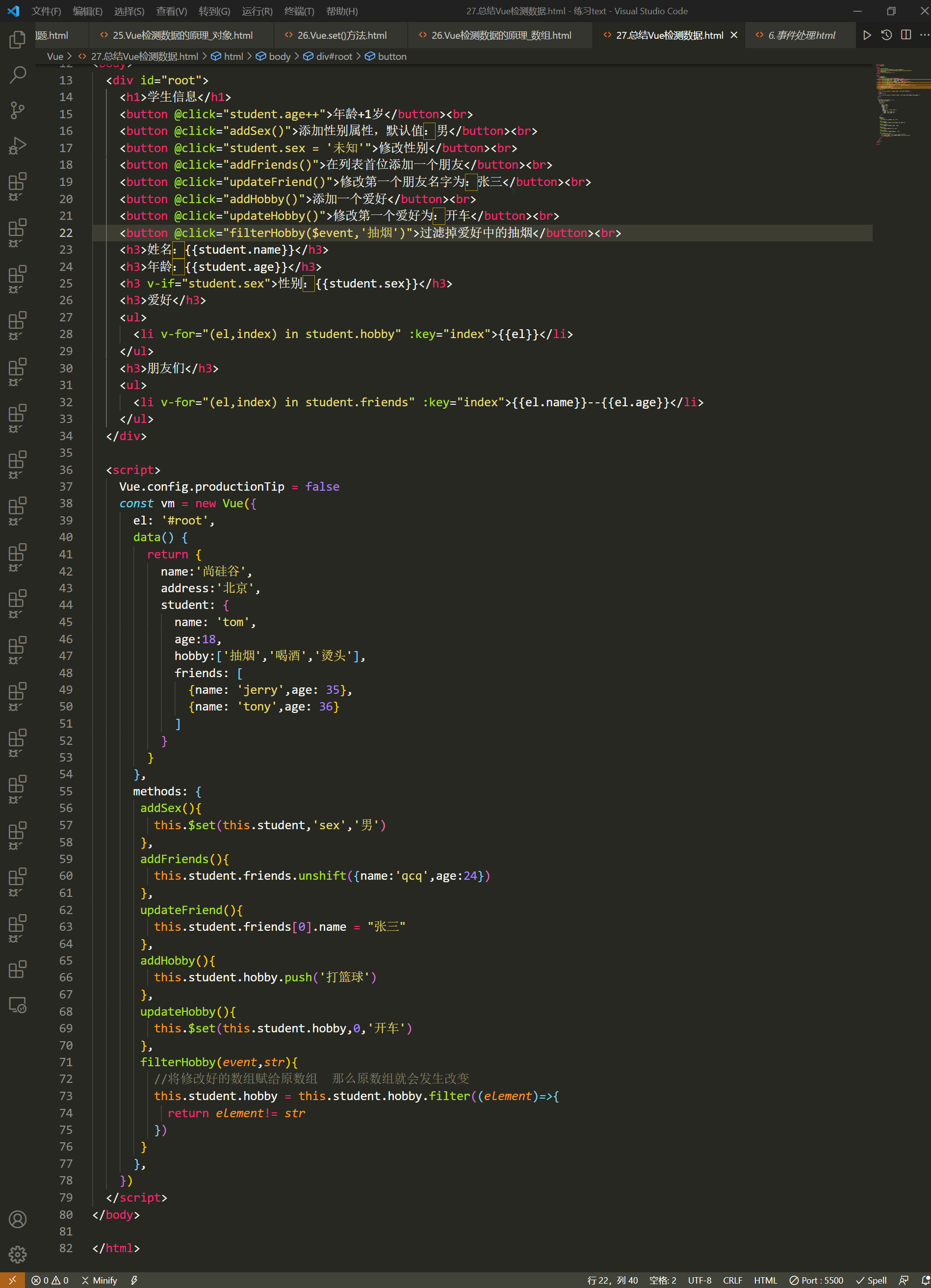Open the Source Control view
This screenshot has width=931, height=1288.
[18, 110]
